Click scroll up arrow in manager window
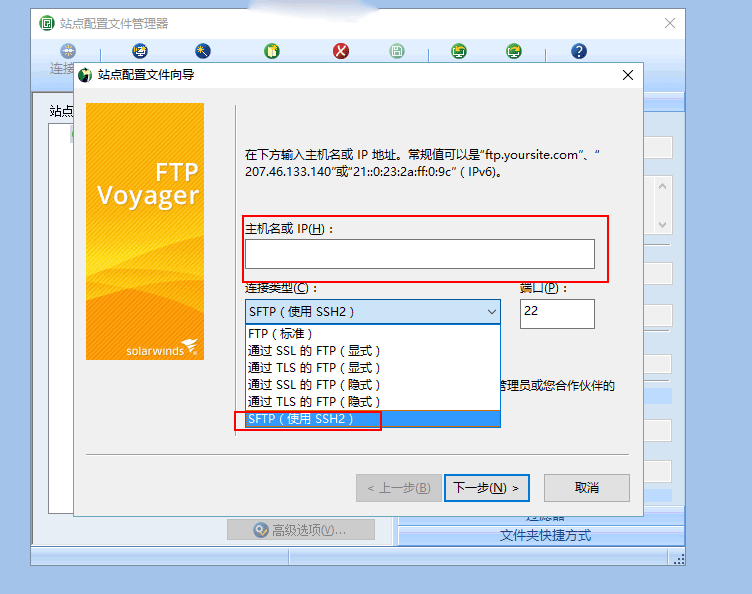The width and height of the screenshot is (752, 594). 662,186
